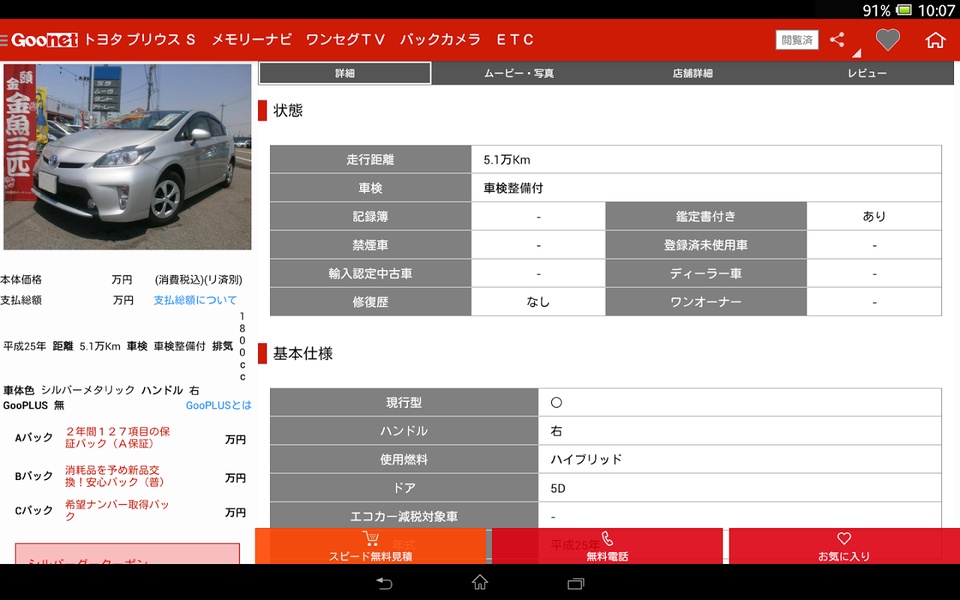
Task: Tap the 車検整備付 table cell
Action: click(x=707, y=188)
